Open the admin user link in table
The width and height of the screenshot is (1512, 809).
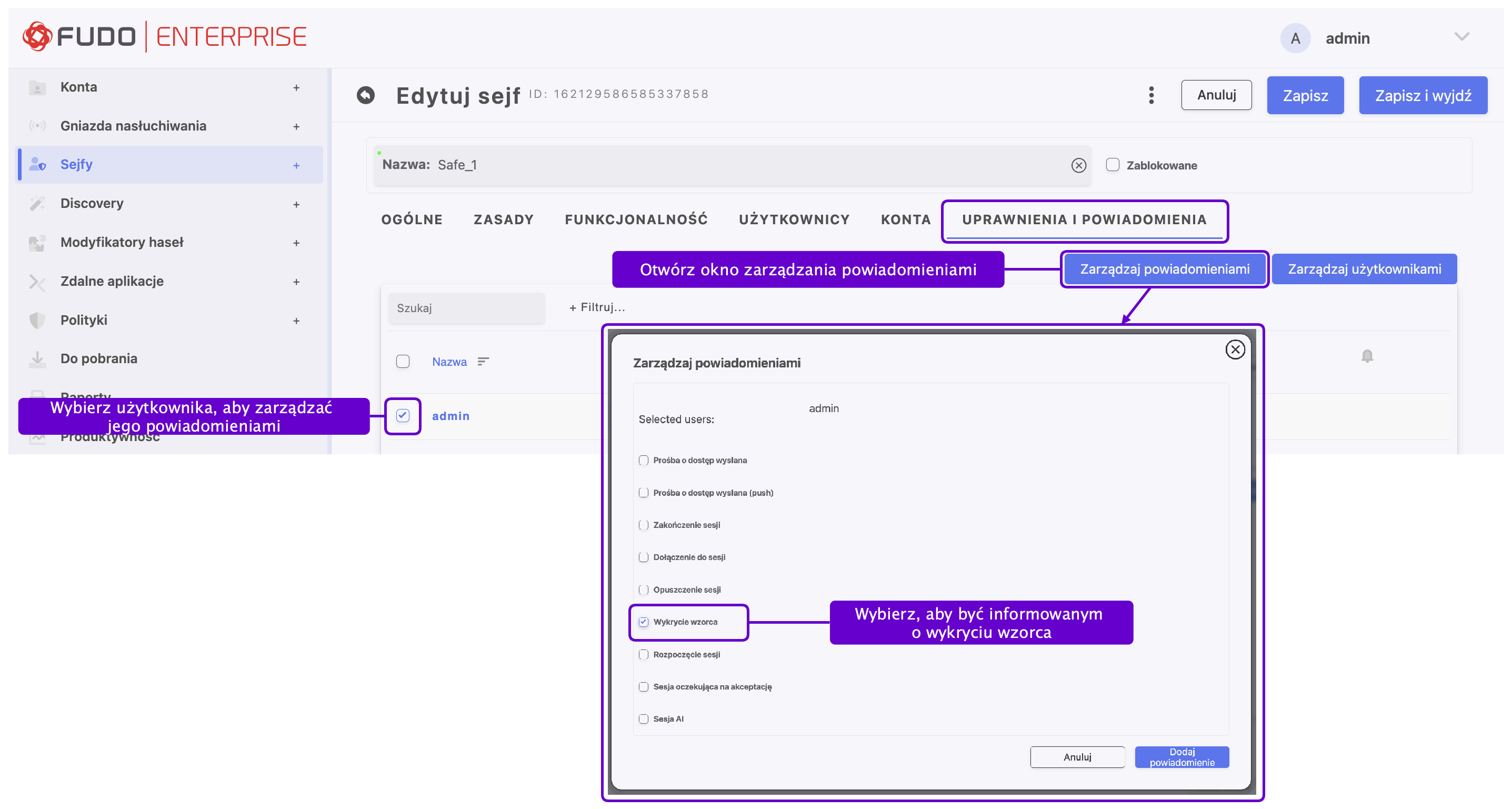click(x=450, y=416)
